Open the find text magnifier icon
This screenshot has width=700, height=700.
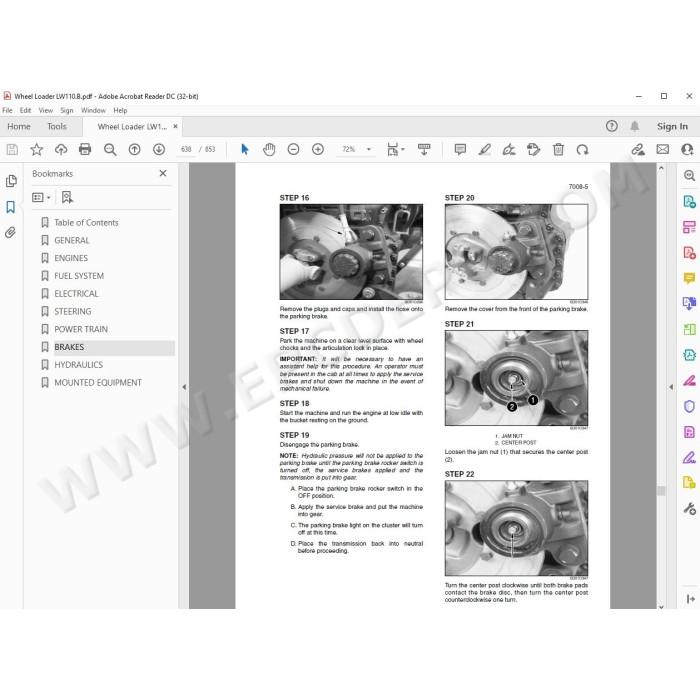[x=110, y=150]
